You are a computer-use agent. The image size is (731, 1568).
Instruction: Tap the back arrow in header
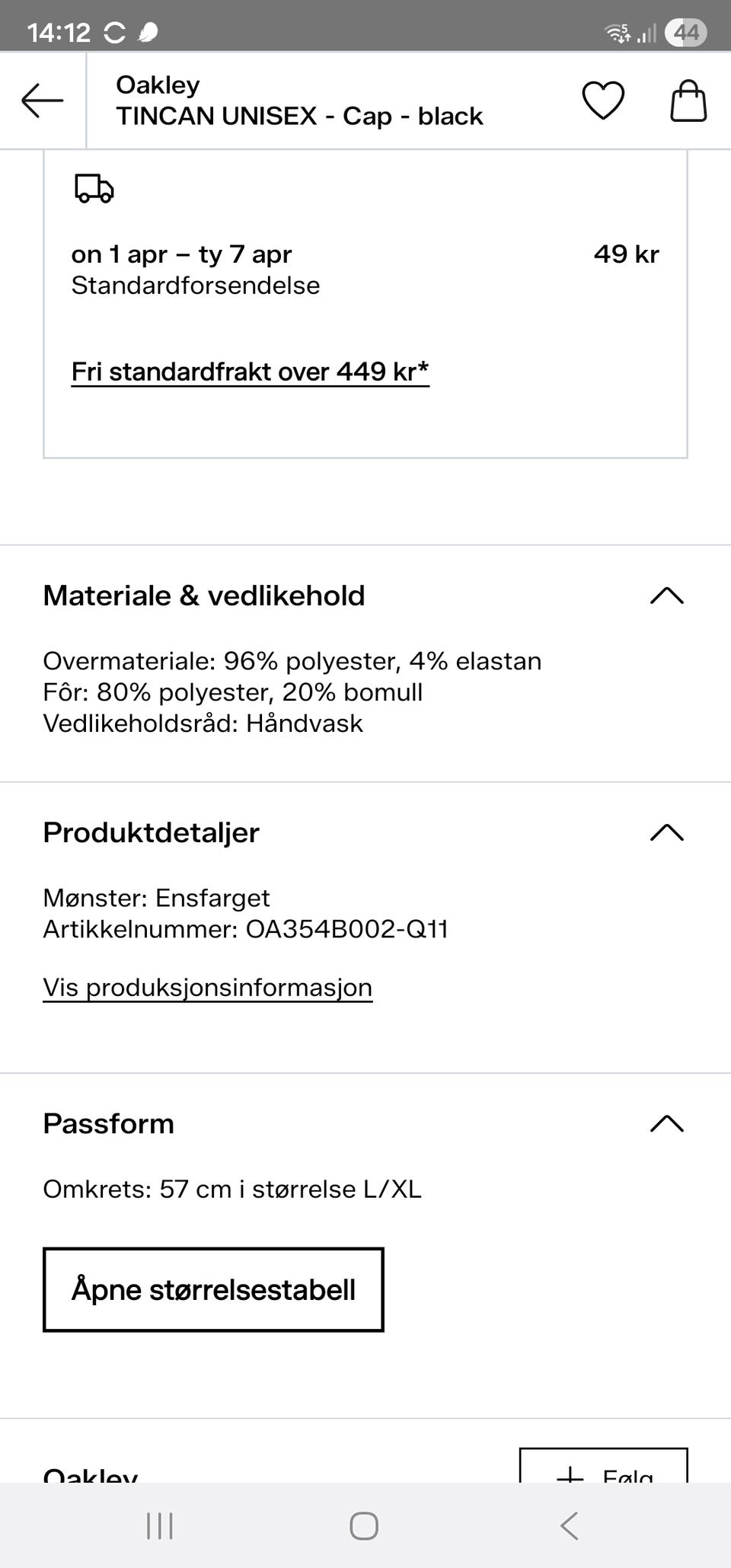pyautogui.click(x=43, y=101)
